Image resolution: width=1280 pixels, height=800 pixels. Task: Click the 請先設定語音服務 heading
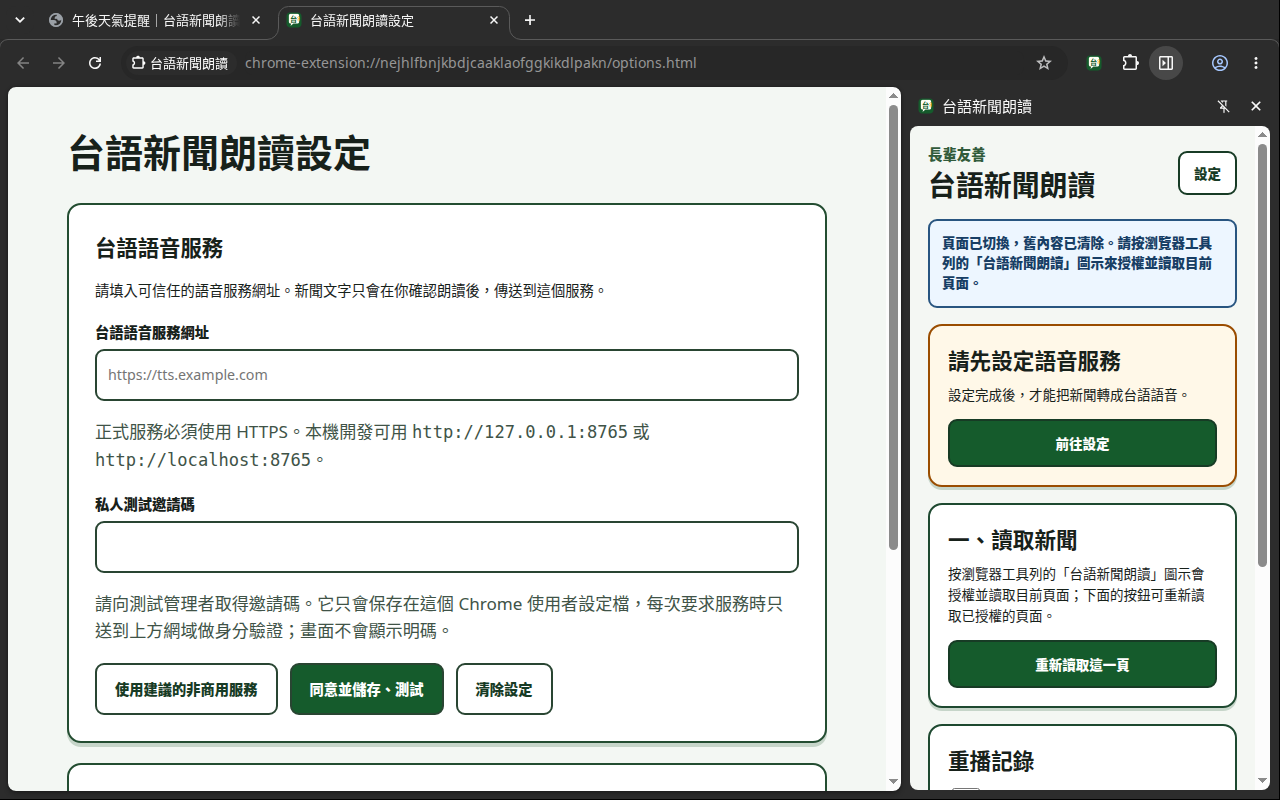[1034, 361]
